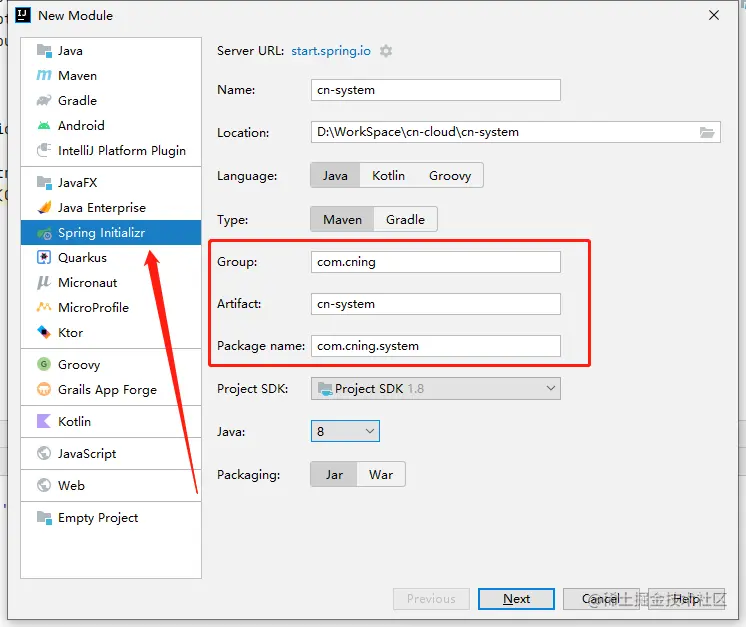The width and height of the screenshot is (746, 627).
Task: Select Android in the list
Action: pos(111,126)
